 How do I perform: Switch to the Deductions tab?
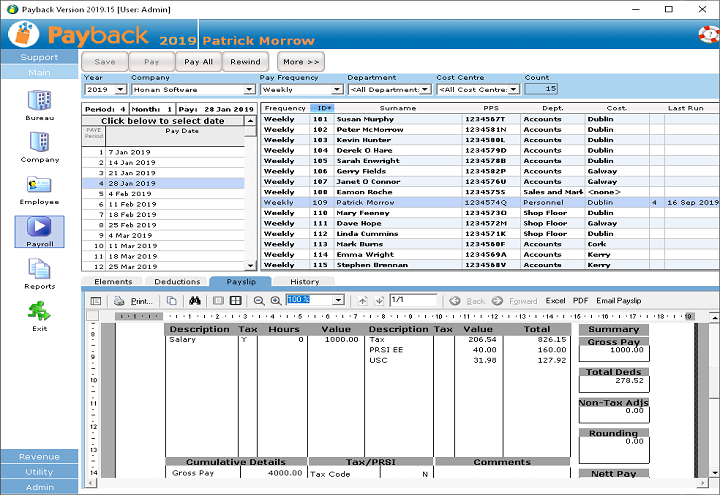[176, 282]
